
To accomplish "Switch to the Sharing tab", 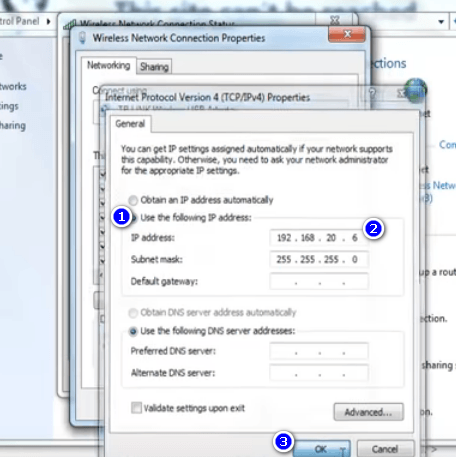I will (x=154, y=67).
